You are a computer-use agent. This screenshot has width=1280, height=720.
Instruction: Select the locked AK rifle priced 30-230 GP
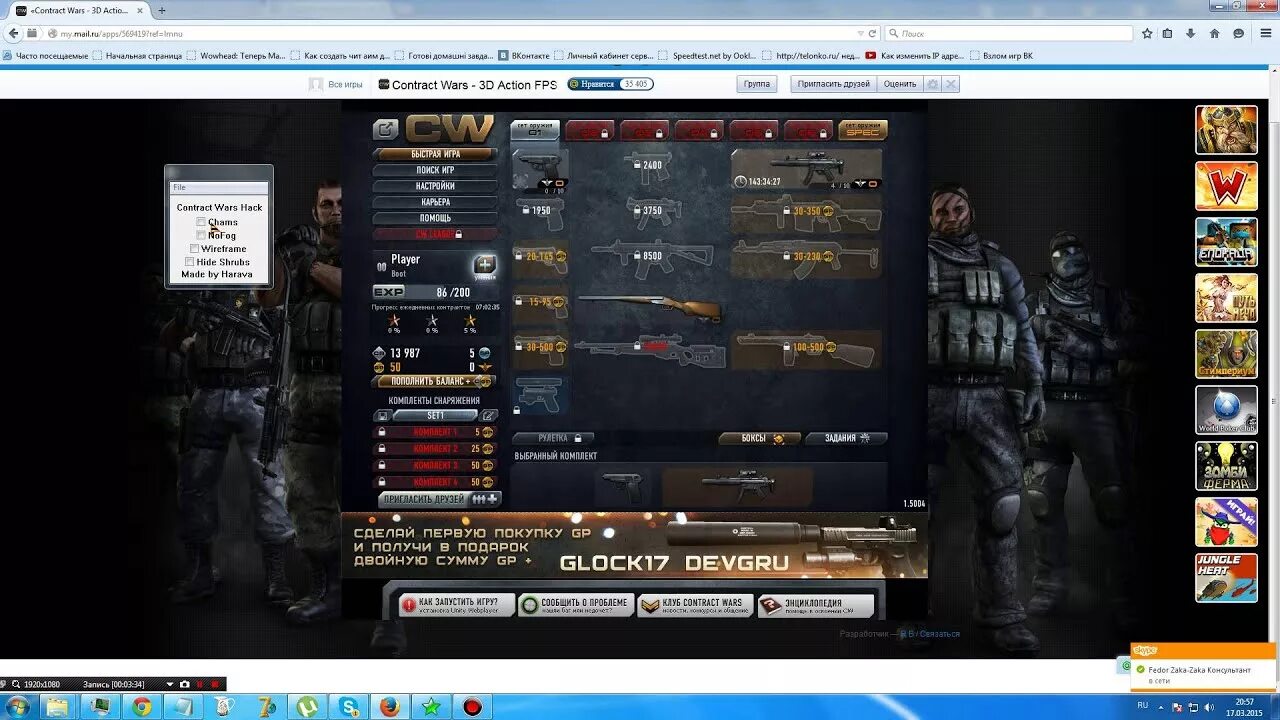806,258
